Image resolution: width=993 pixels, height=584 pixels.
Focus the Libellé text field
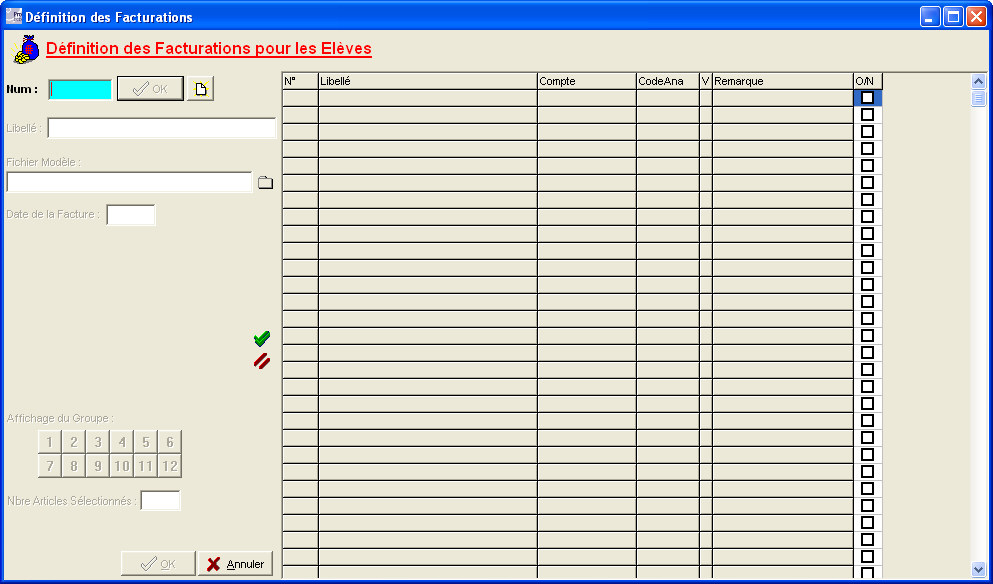tap(161, 128)
